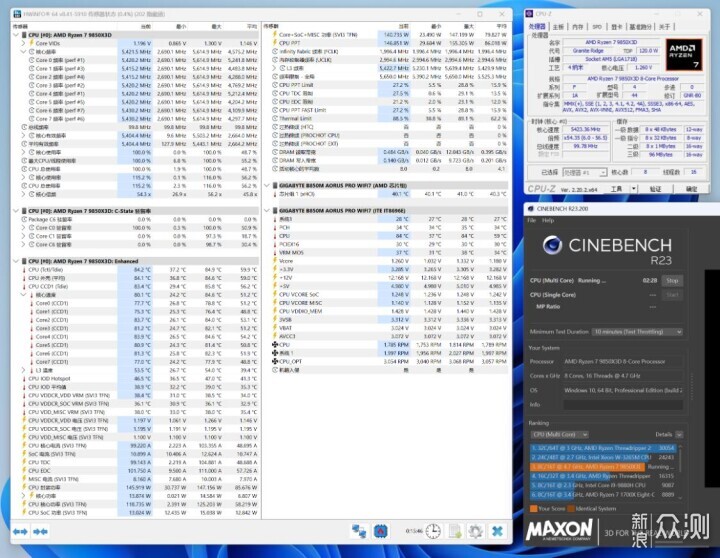Expand the Core VIDs tree row
The width and height of the screenshot is (720, 558).
coord(23,43)
